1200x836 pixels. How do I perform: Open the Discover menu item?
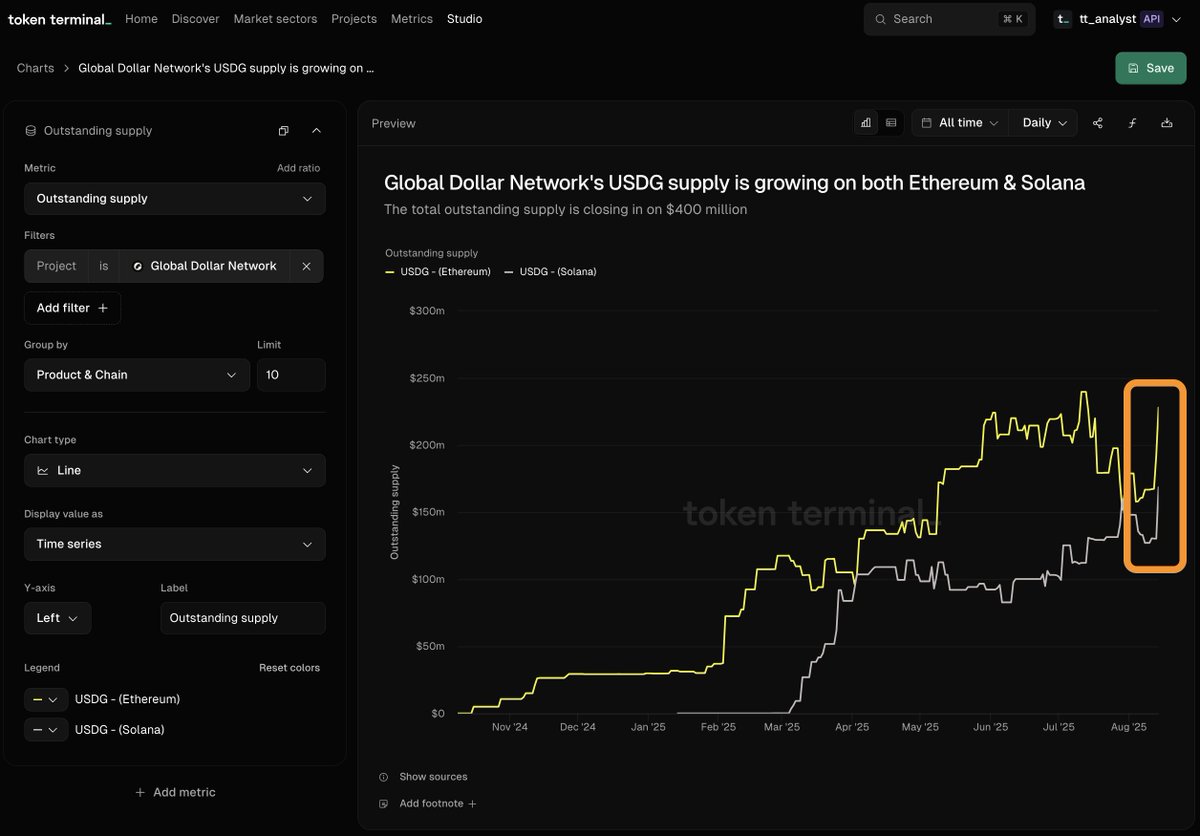195,19
